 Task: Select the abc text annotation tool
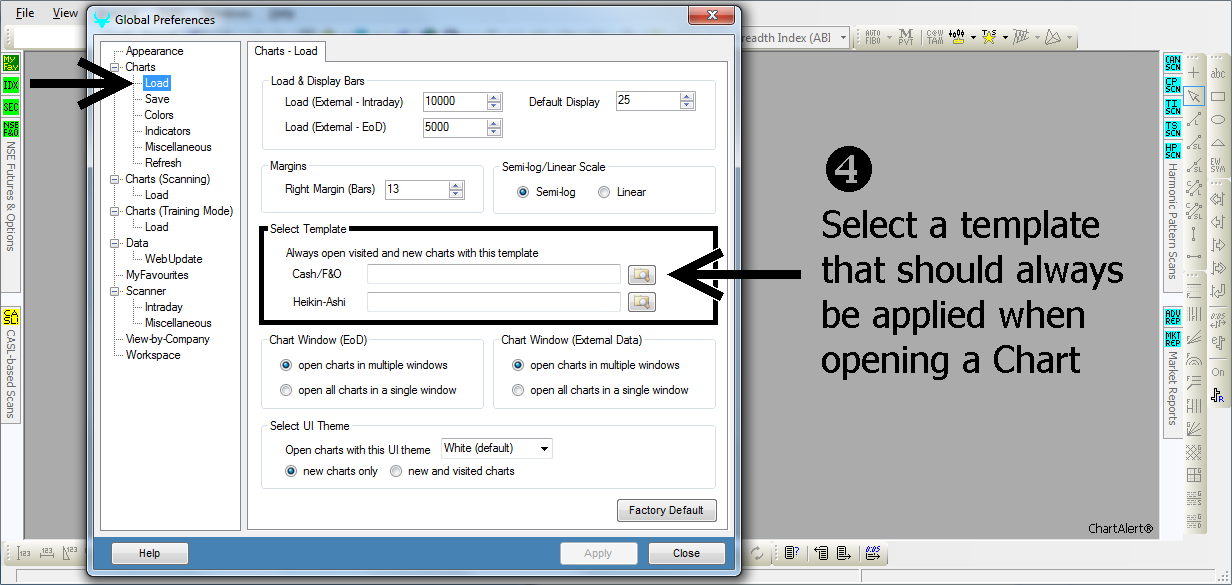click(1218, 73)
